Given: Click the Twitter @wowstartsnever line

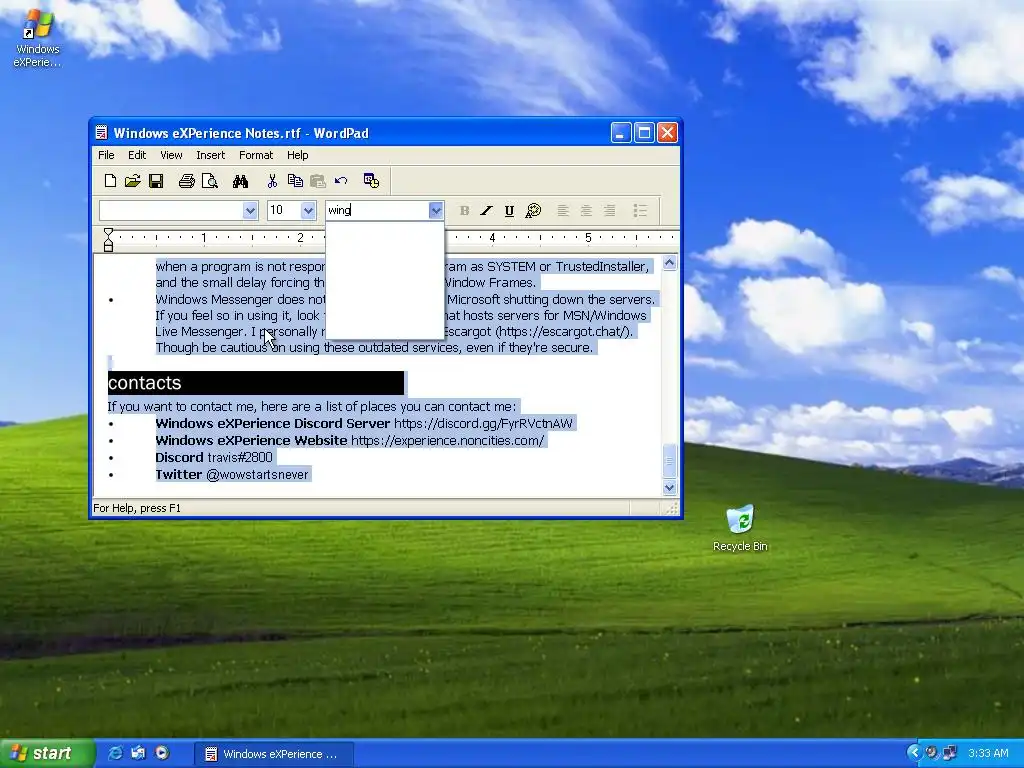Looking at the screenshot, I should coord(232,475).
